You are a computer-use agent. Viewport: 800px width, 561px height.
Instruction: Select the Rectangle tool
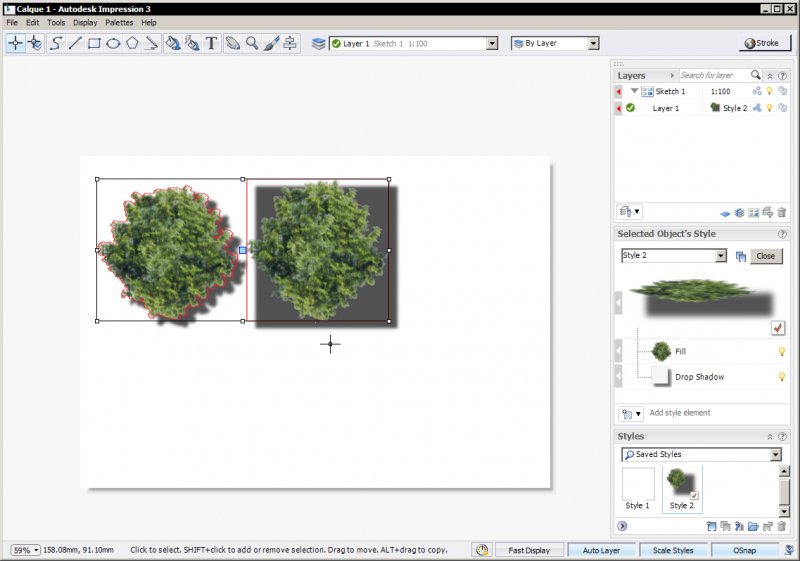point(94,43)
